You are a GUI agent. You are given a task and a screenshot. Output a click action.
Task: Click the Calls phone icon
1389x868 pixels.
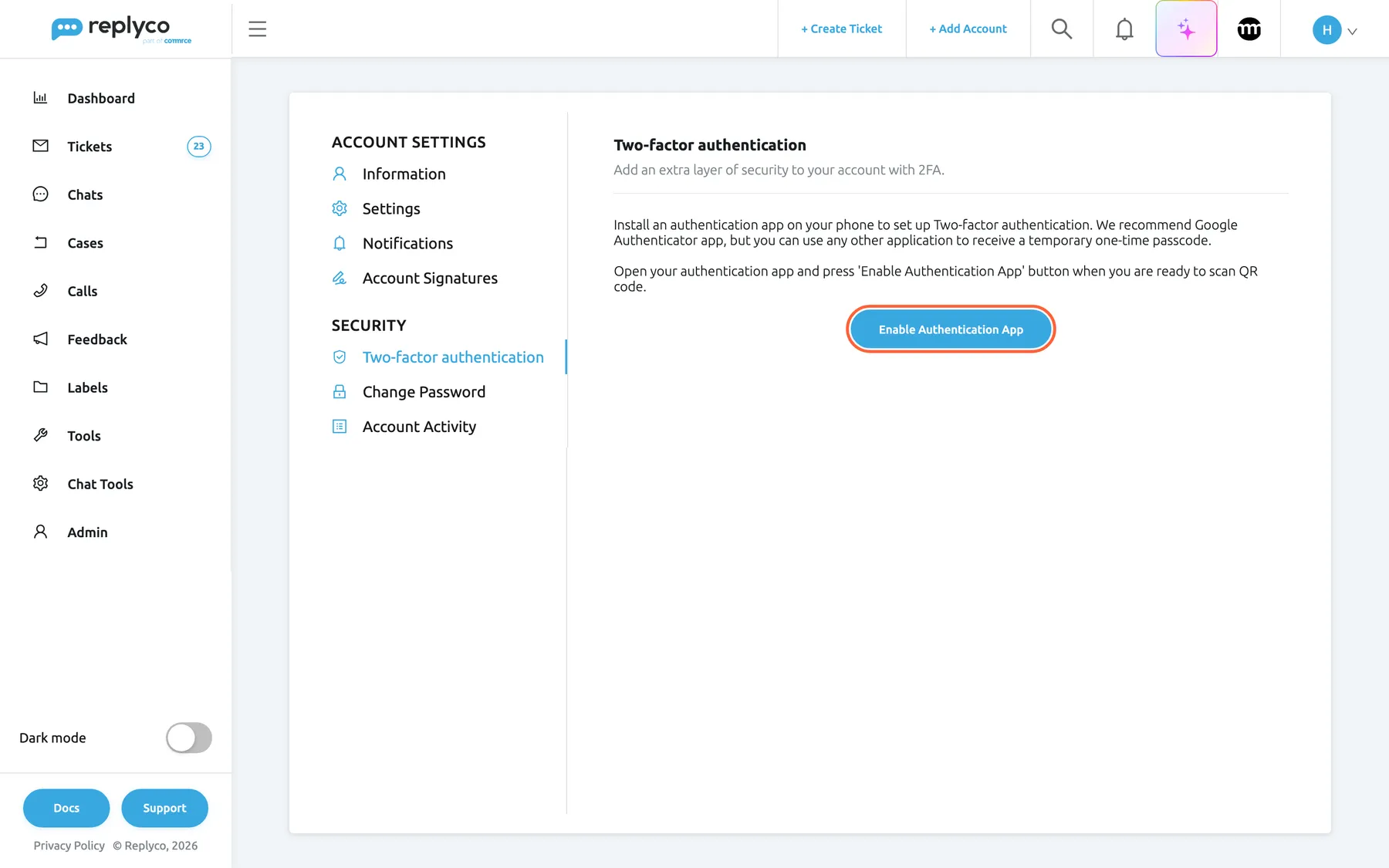(40, 291)
